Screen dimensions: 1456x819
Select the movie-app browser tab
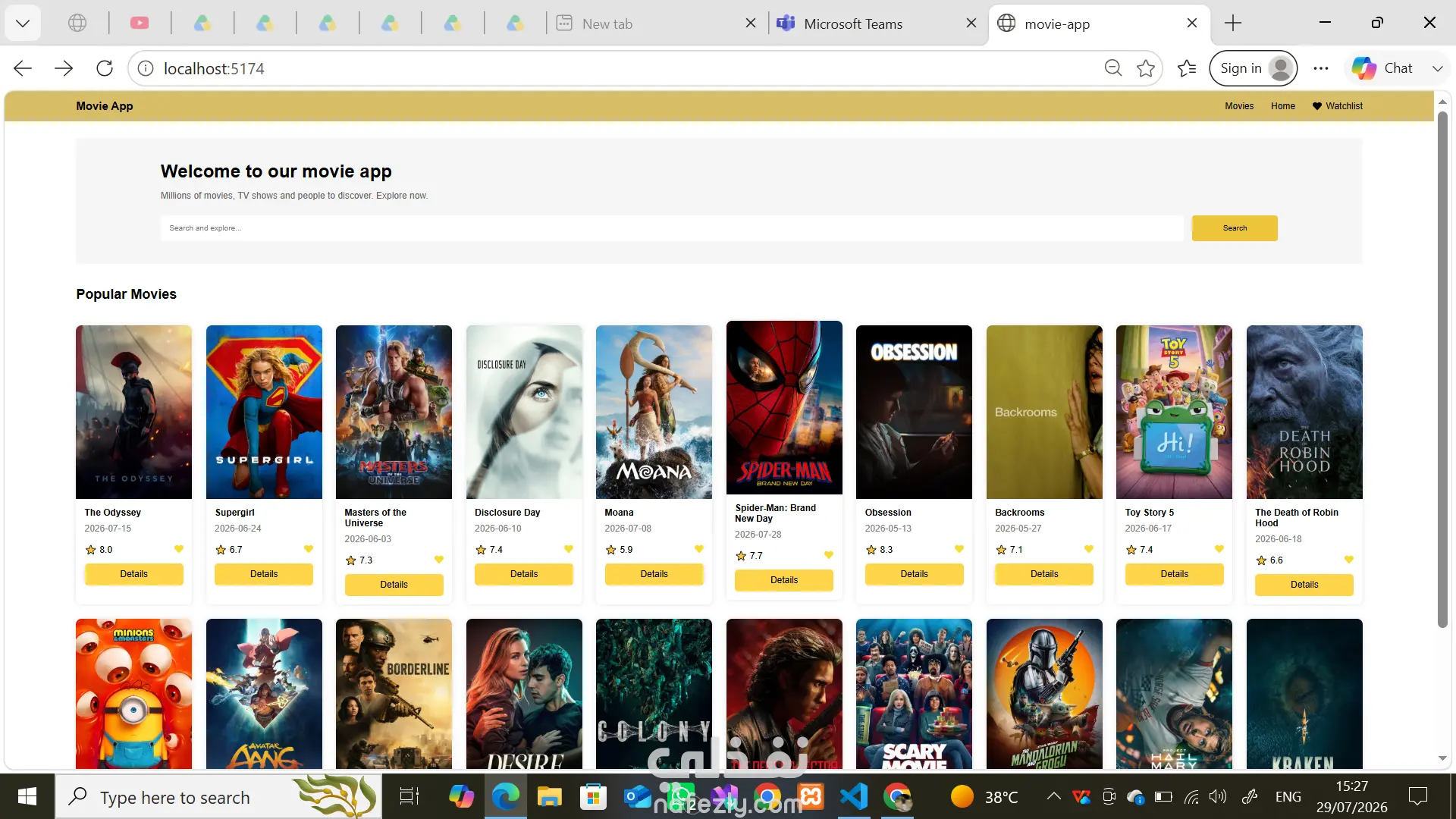point(1100,24)
